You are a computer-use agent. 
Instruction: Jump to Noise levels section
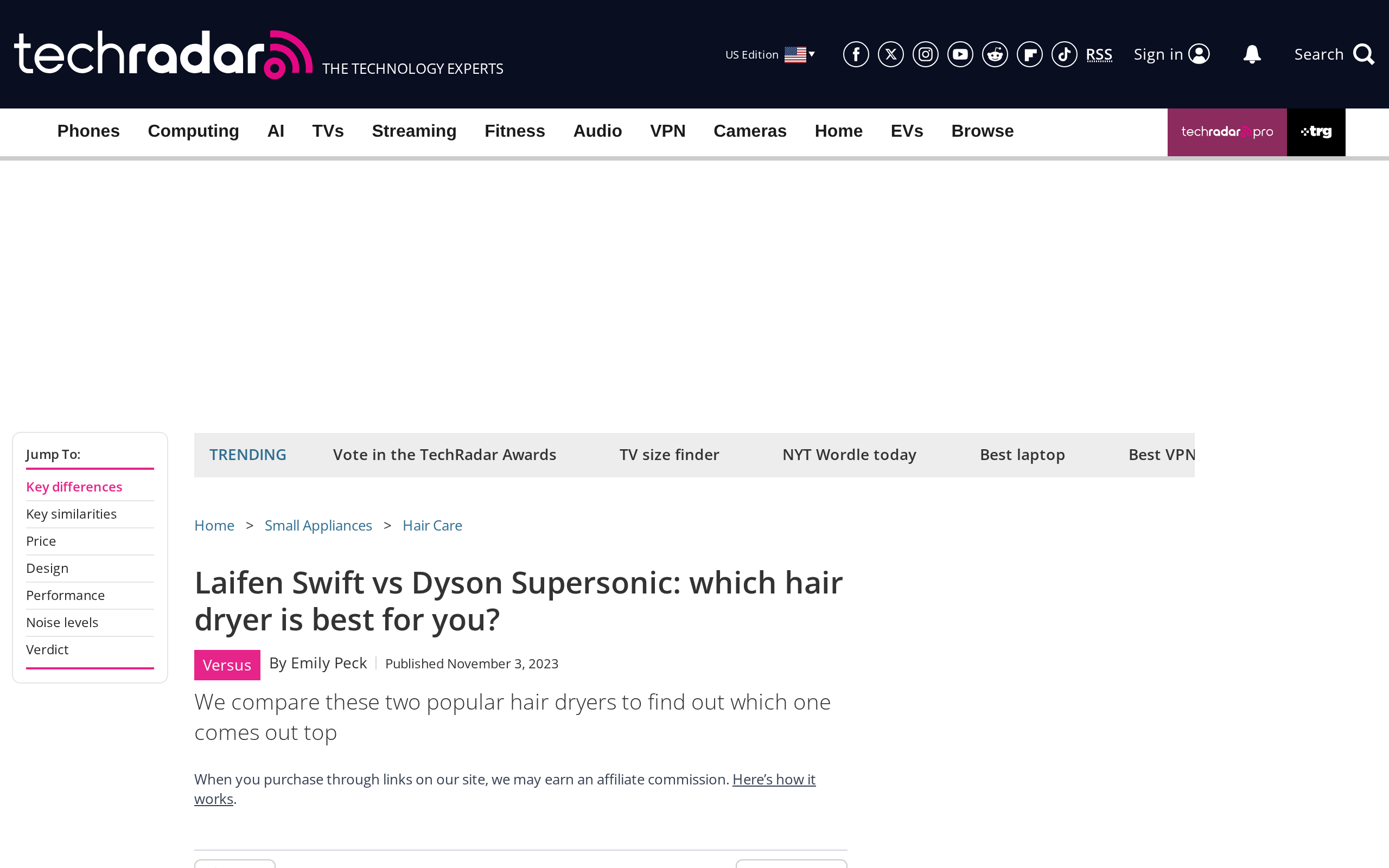[62, 622]
